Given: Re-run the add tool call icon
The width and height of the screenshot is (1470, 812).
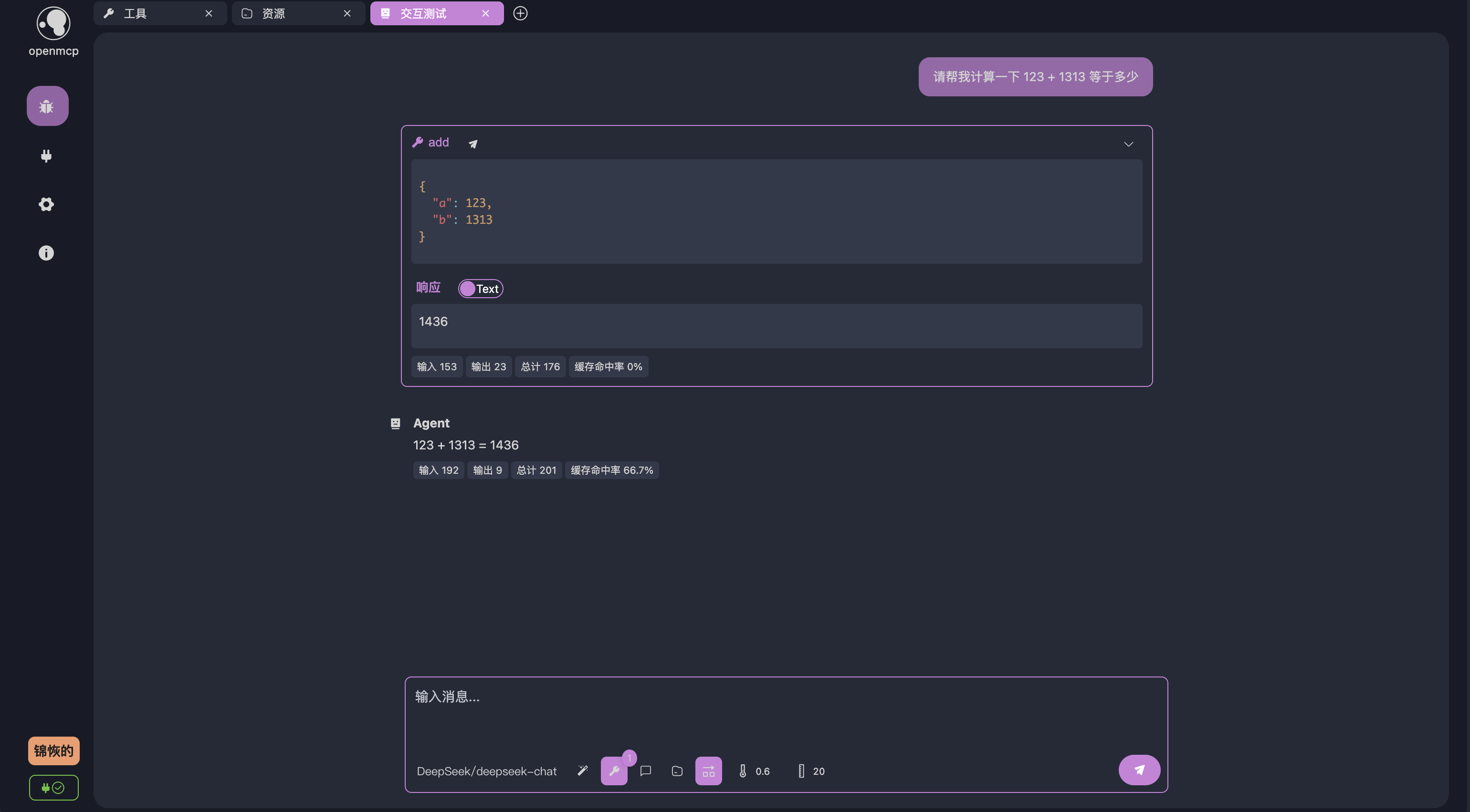Looking at the screenshot, I should click(x=473, y=144).
